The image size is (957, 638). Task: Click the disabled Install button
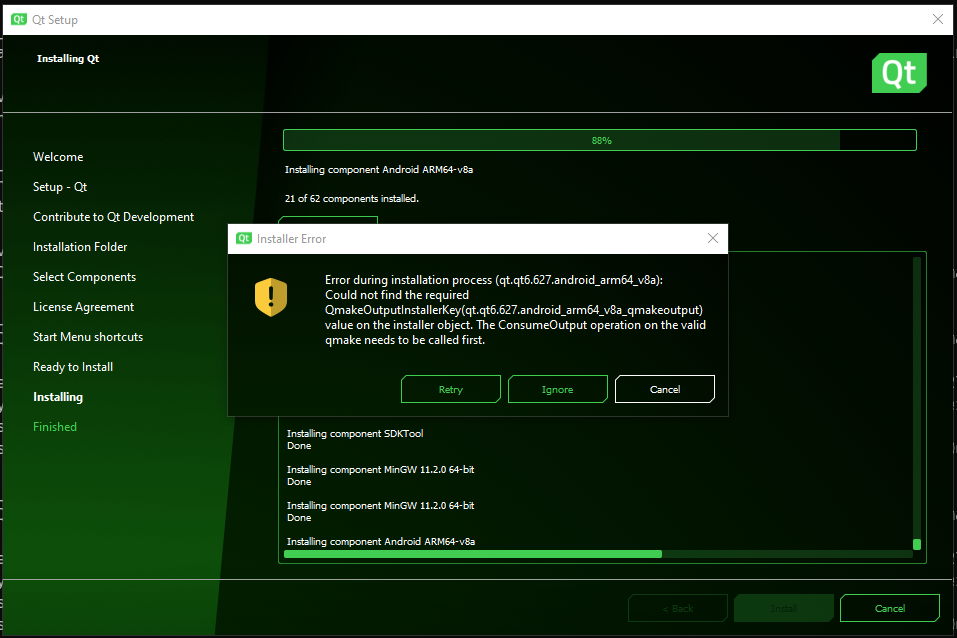(x=784, y=608)
